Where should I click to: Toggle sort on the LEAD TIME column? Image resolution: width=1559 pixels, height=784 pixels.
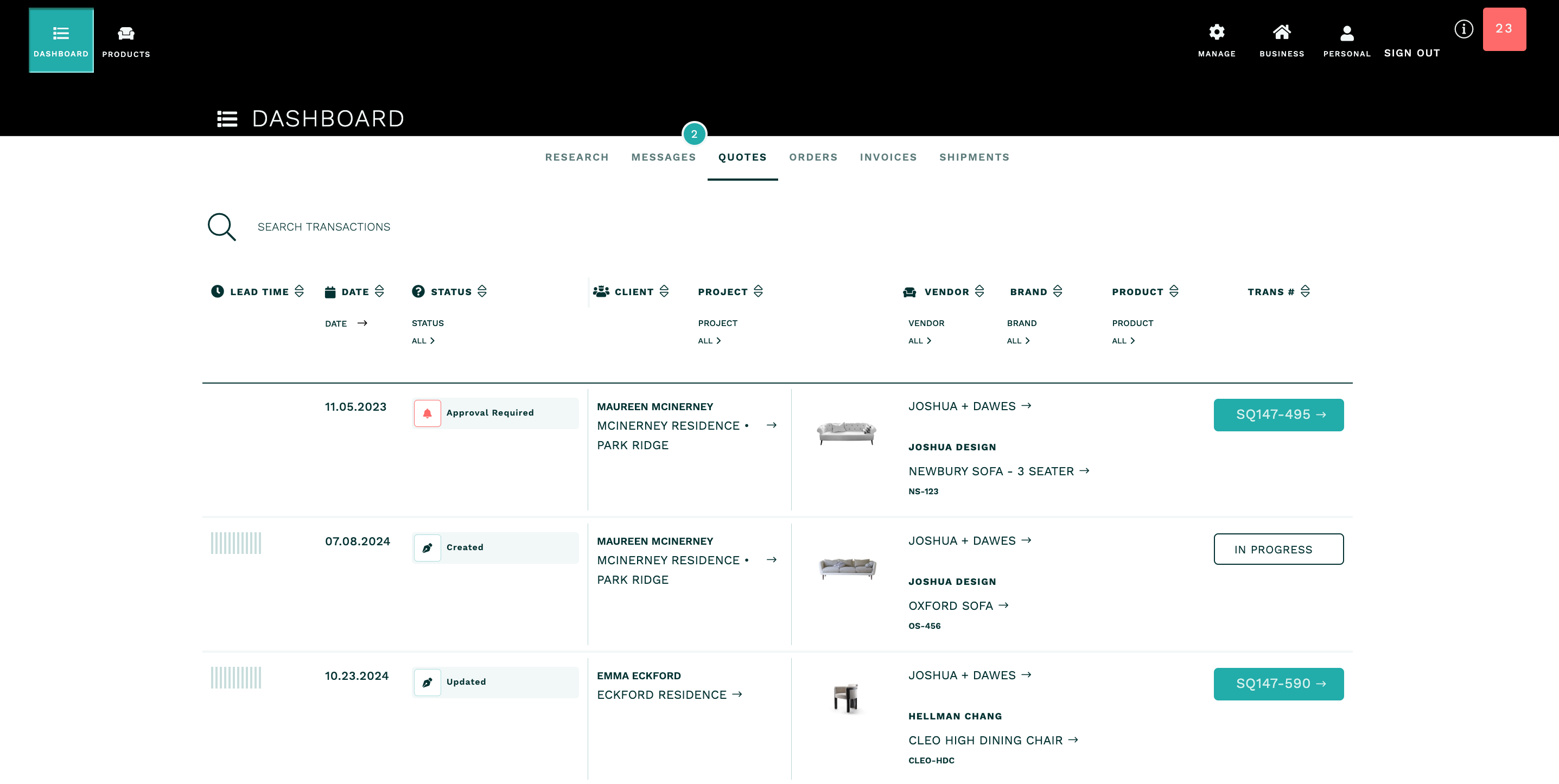click(299, 291)
